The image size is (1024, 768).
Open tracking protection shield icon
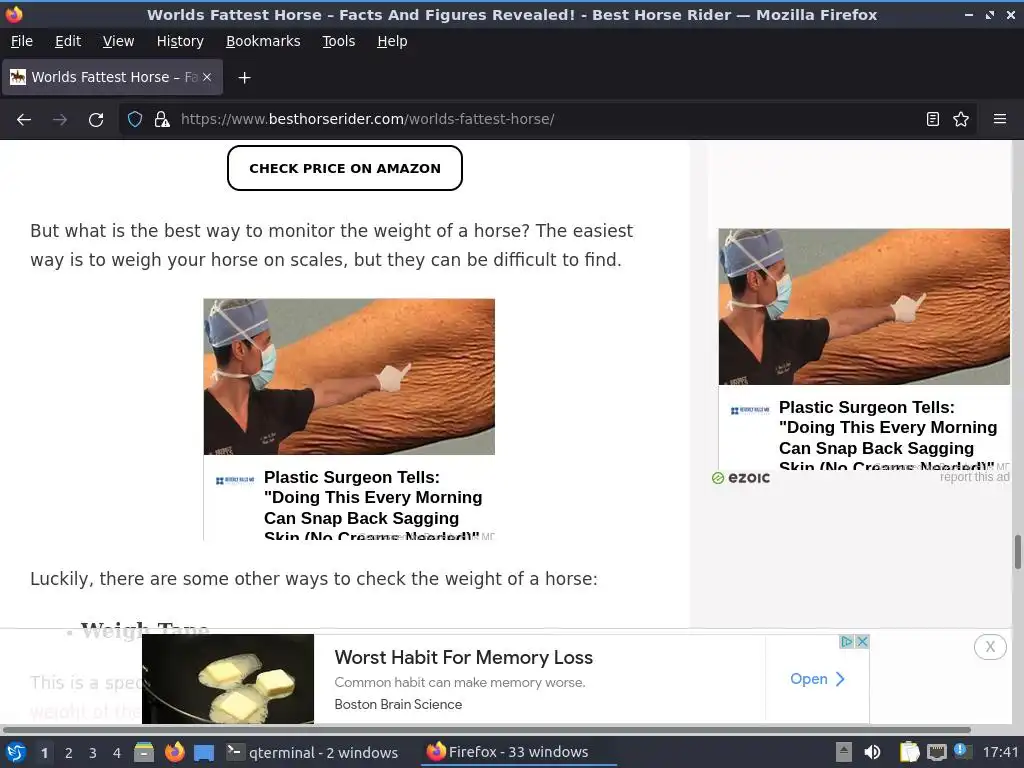click(x=135, y=119)
